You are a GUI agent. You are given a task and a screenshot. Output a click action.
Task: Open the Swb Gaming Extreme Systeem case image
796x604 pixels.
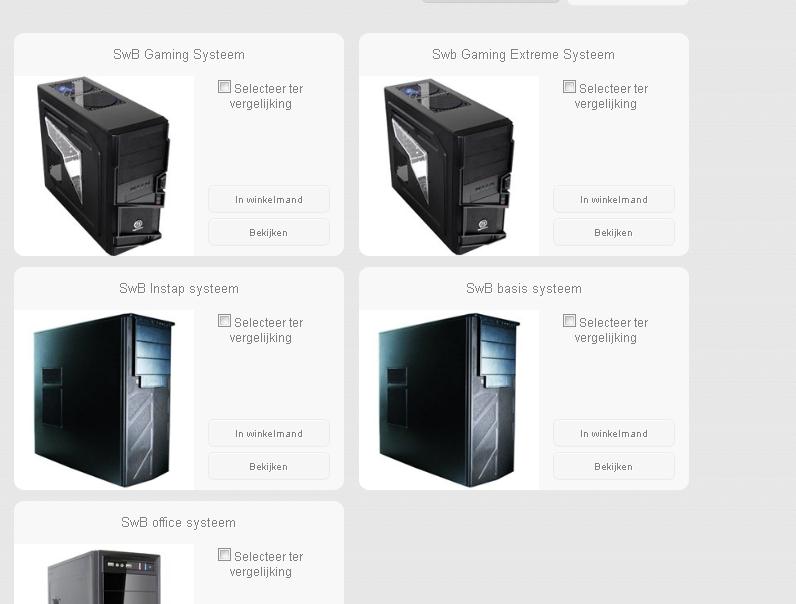(449, 166)
